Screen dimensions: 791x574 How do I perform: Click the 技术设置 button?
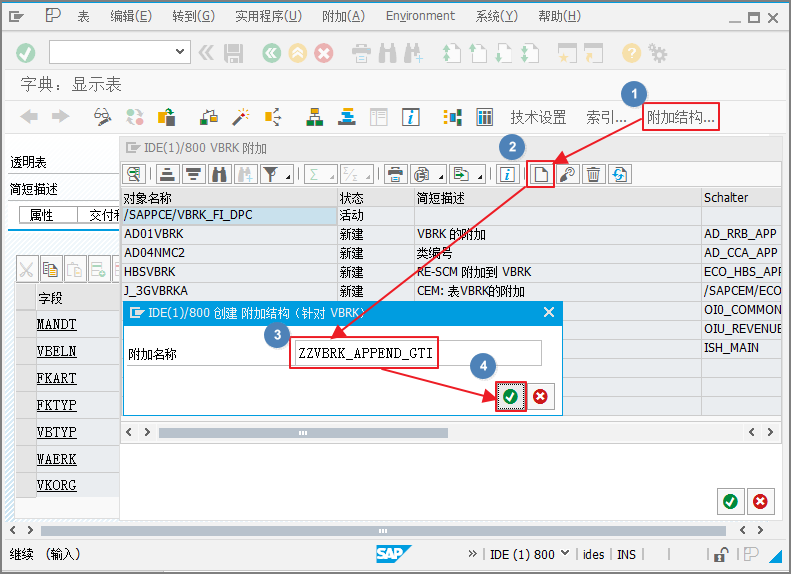tap(538, 117)
